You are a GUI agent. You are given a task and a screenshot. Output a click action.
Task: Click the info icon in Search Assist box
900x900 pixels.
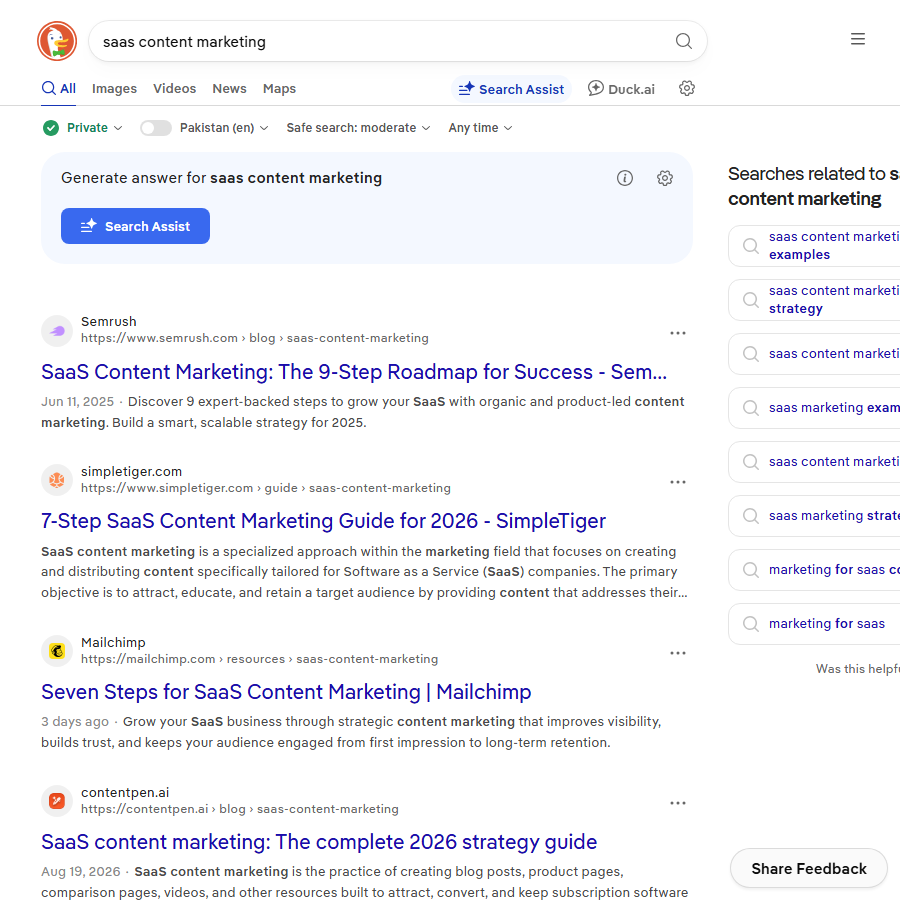click(x=624, y=178)
